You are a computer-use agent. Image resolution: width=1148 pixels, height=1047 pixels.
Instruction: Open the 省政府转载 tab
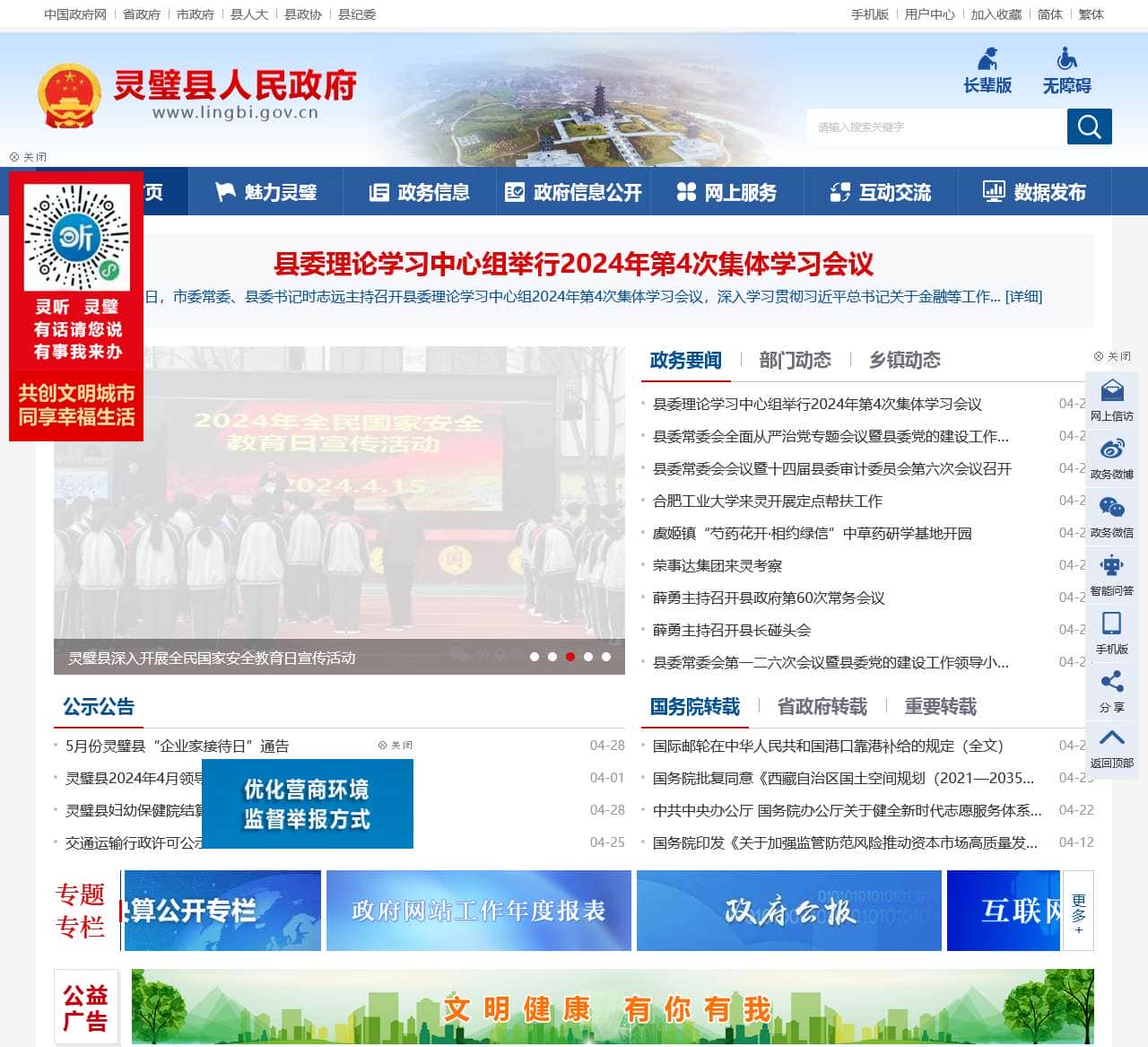(x=822, y=708)
